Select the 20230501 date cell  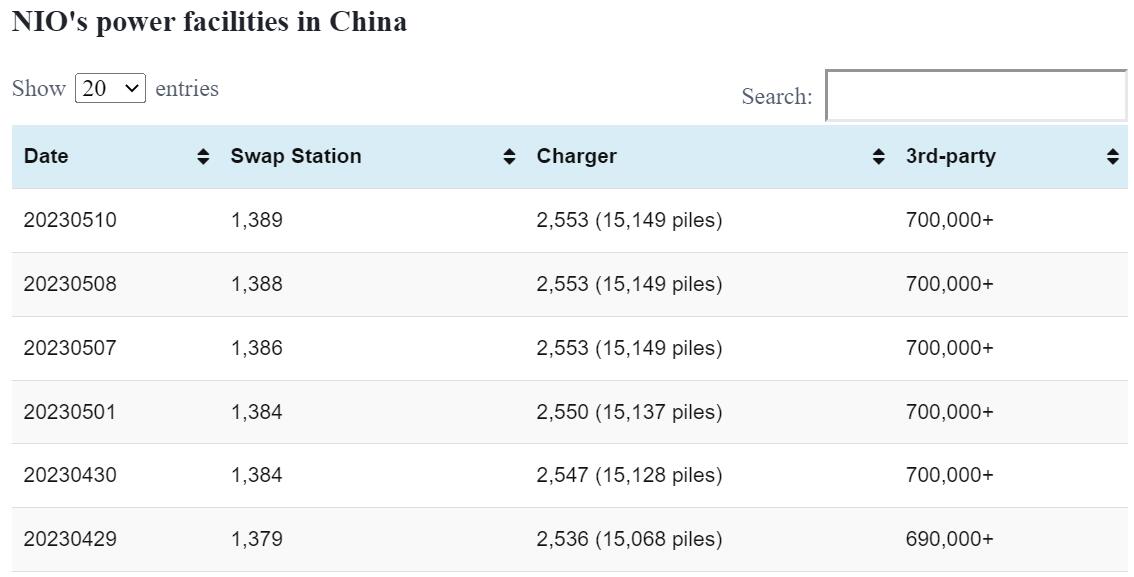[70, 412]
